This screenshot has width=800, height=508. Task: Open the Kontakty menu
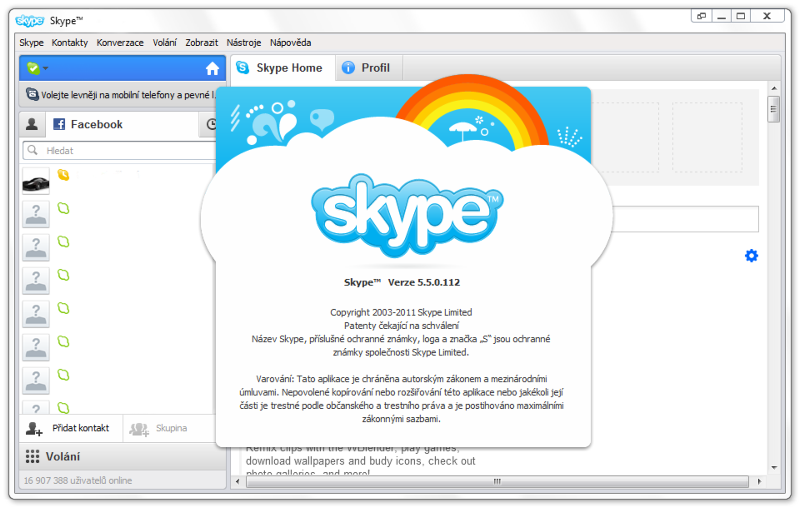click(x=69, y=43)
